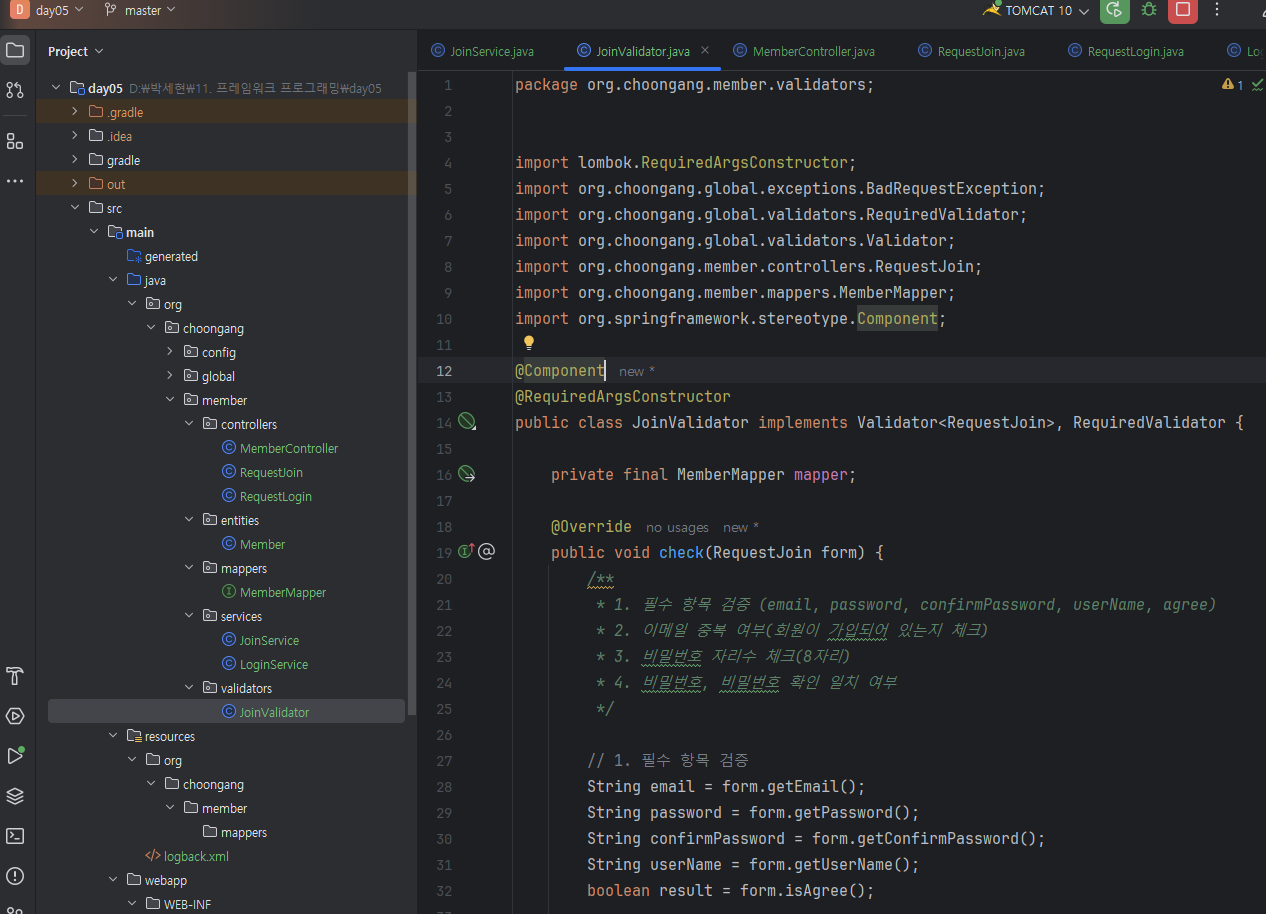Place cursor on @RequiredArgsConstructor annotation
The height and width of the screenshot is (914, 1266).
pos(623,396)
